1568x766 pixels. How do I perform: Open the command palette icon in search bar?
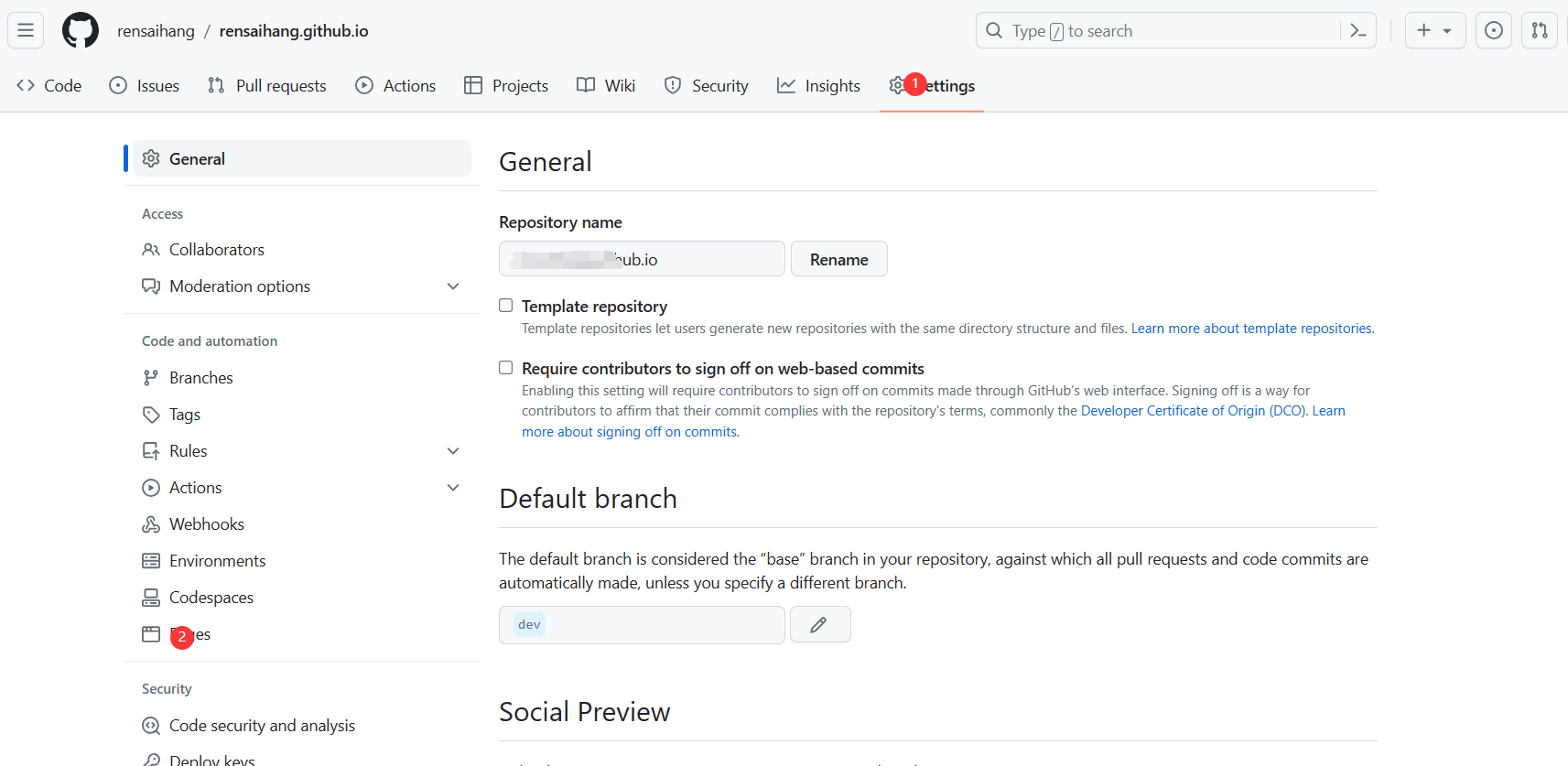[x=1358, y=31]
